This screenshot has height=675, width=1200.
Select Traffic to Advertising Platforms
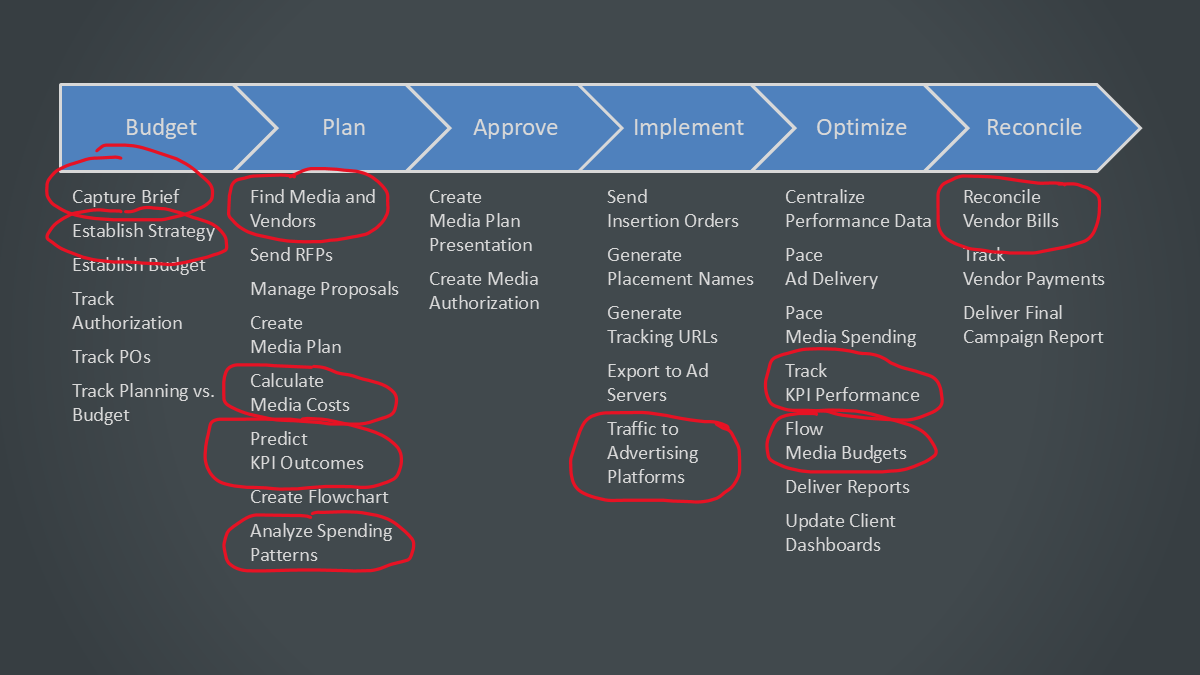click(x=652, y=453)
